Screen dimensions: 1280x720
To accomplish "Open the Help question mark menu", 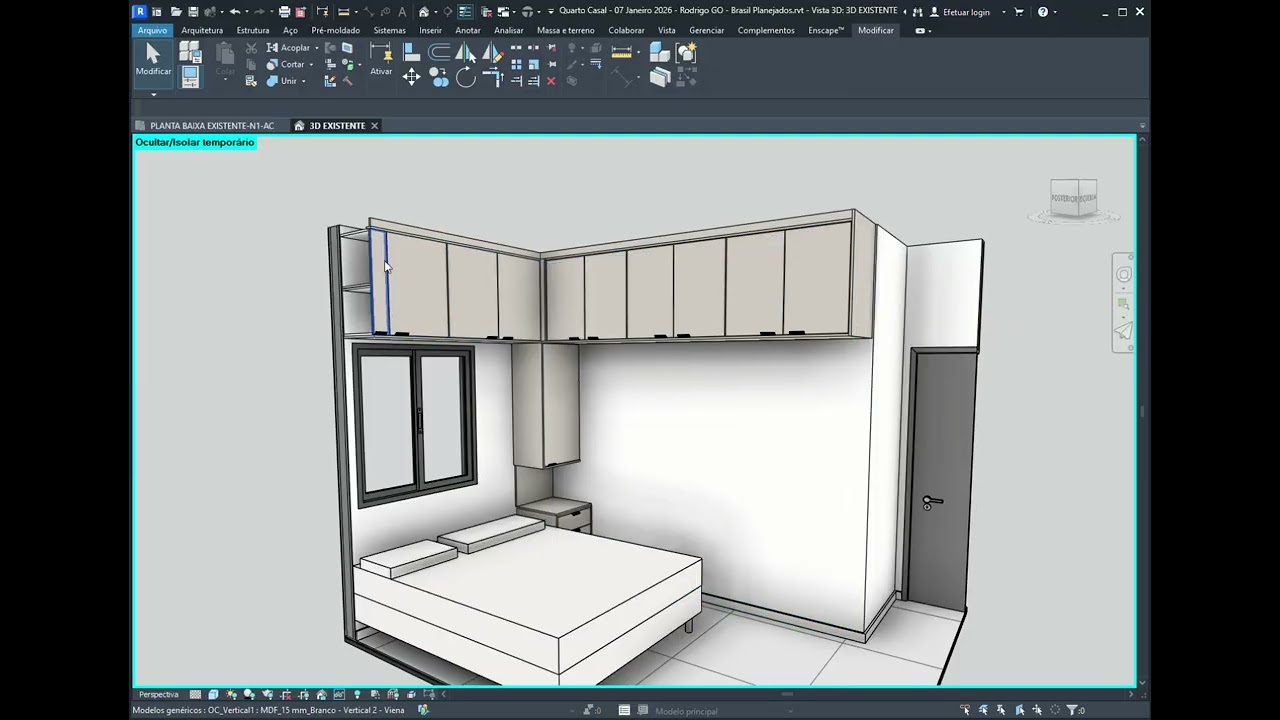I will [1043, 12].
